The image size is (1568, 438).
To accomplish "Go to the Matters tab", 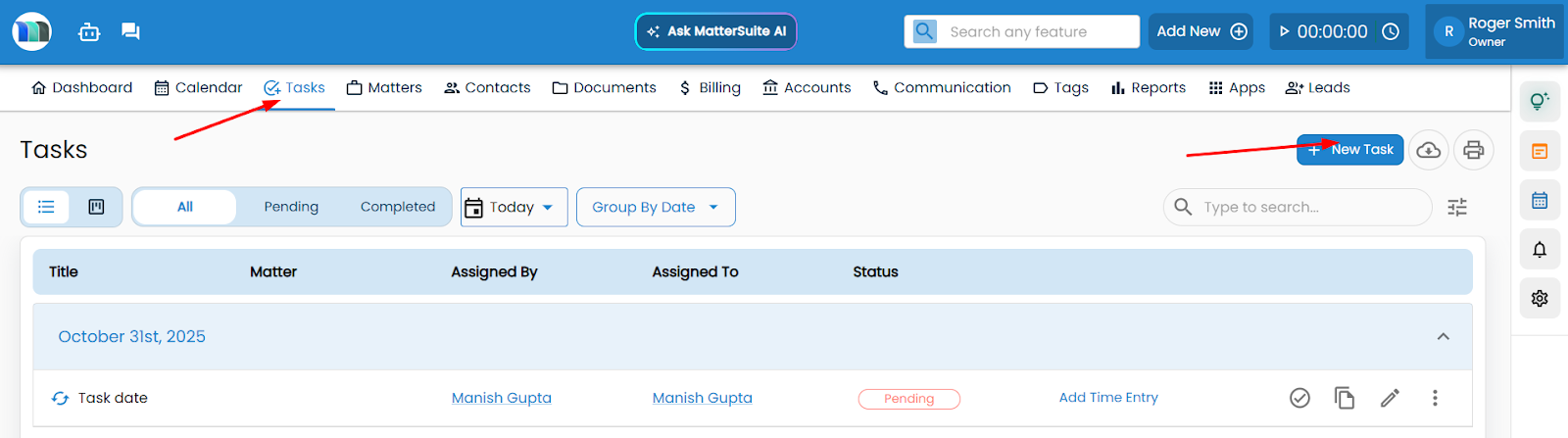I will click(x=384, y=87).
